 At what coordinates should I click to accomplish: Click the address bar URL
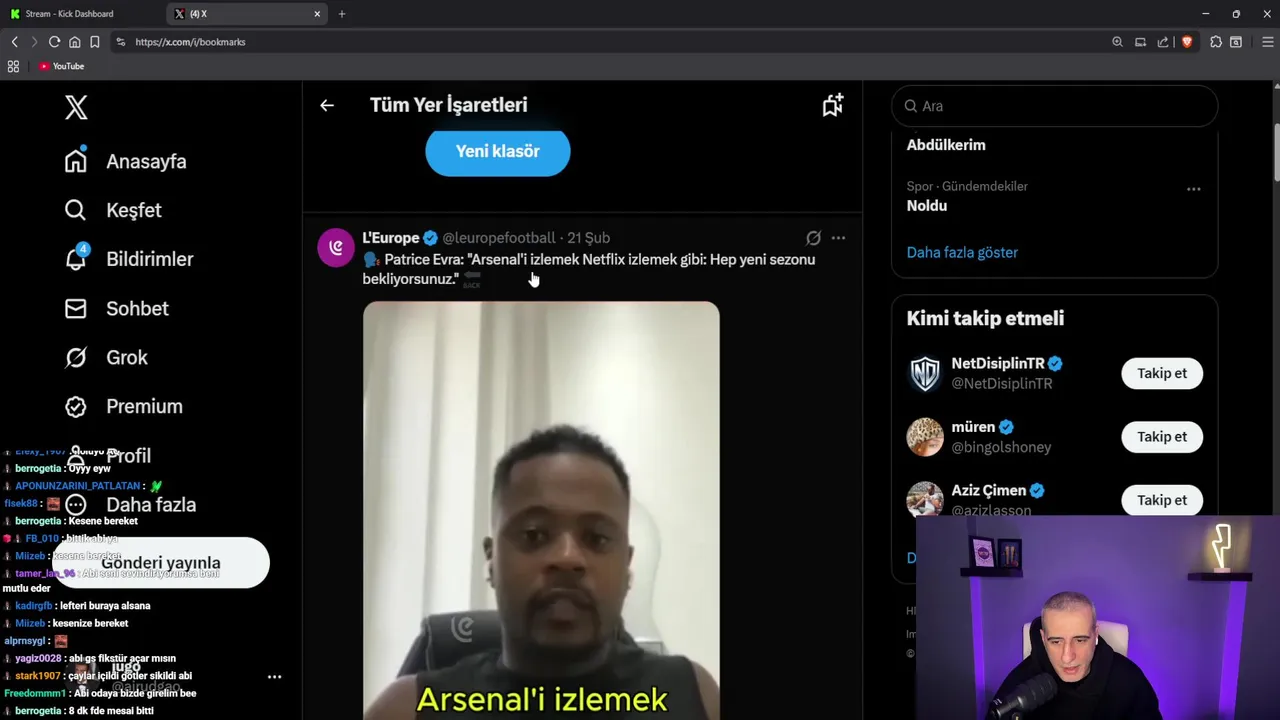pos(190,42)
